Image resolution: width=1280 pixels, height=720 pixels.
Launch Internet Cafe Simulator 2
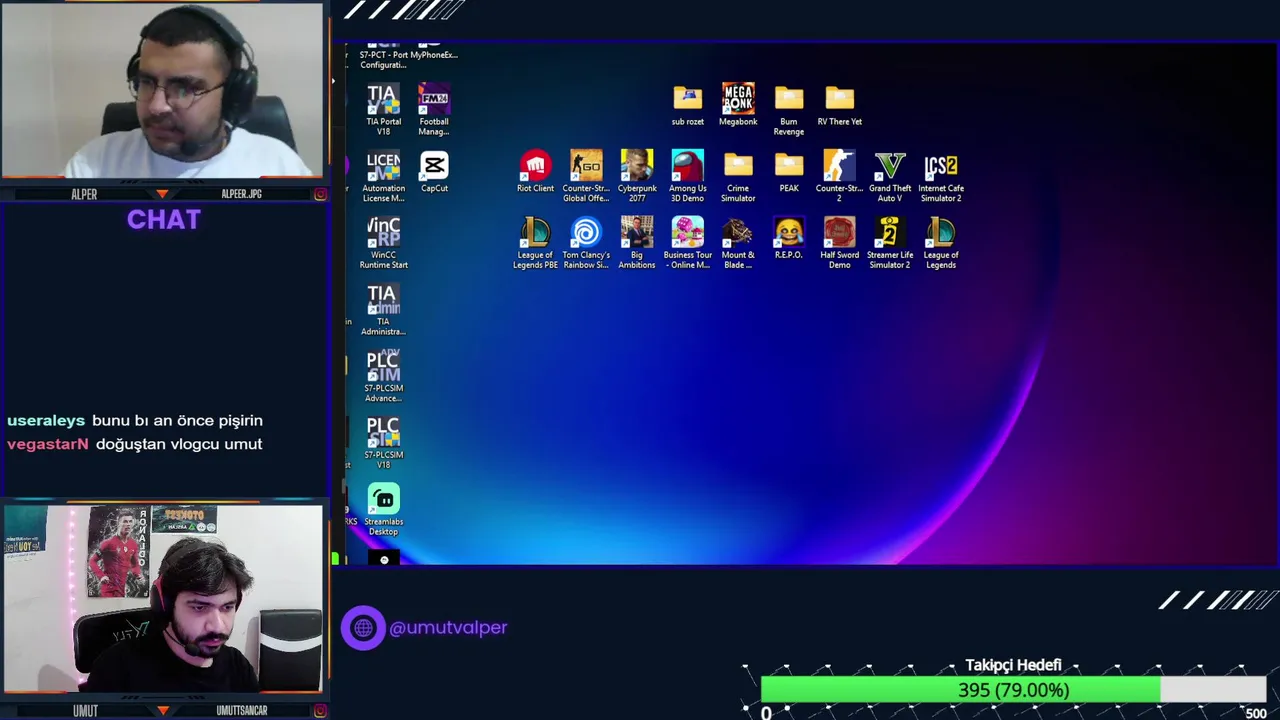[x=941, y=177]
